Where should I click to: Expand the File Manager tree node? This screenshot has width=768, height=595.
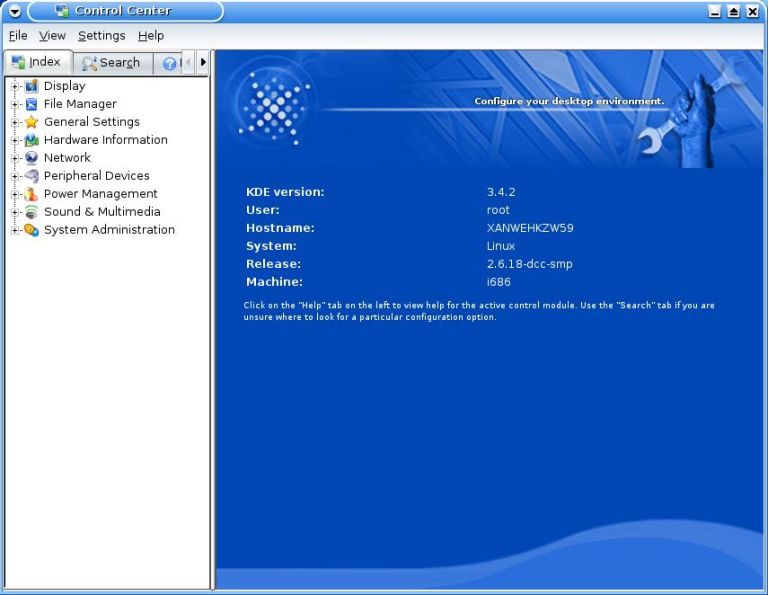(x=15, y=104)
